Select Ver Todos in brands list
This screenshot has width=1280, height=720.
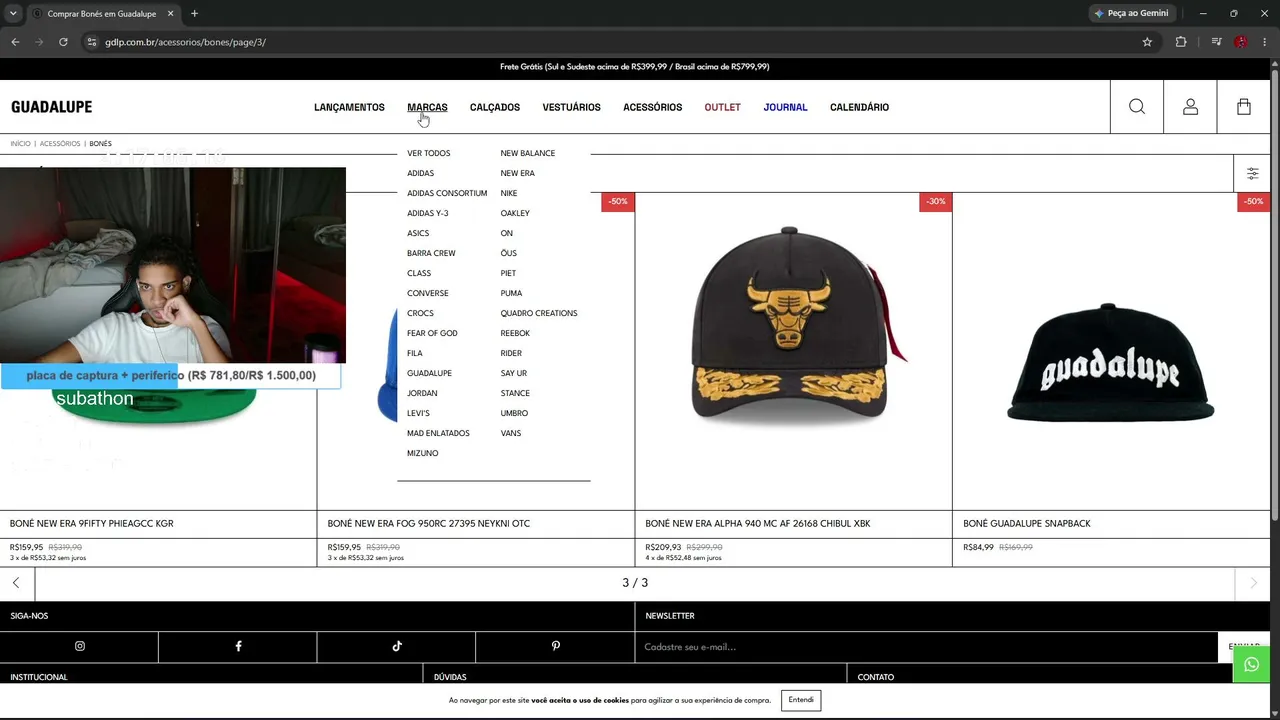(x=429, y=153)
